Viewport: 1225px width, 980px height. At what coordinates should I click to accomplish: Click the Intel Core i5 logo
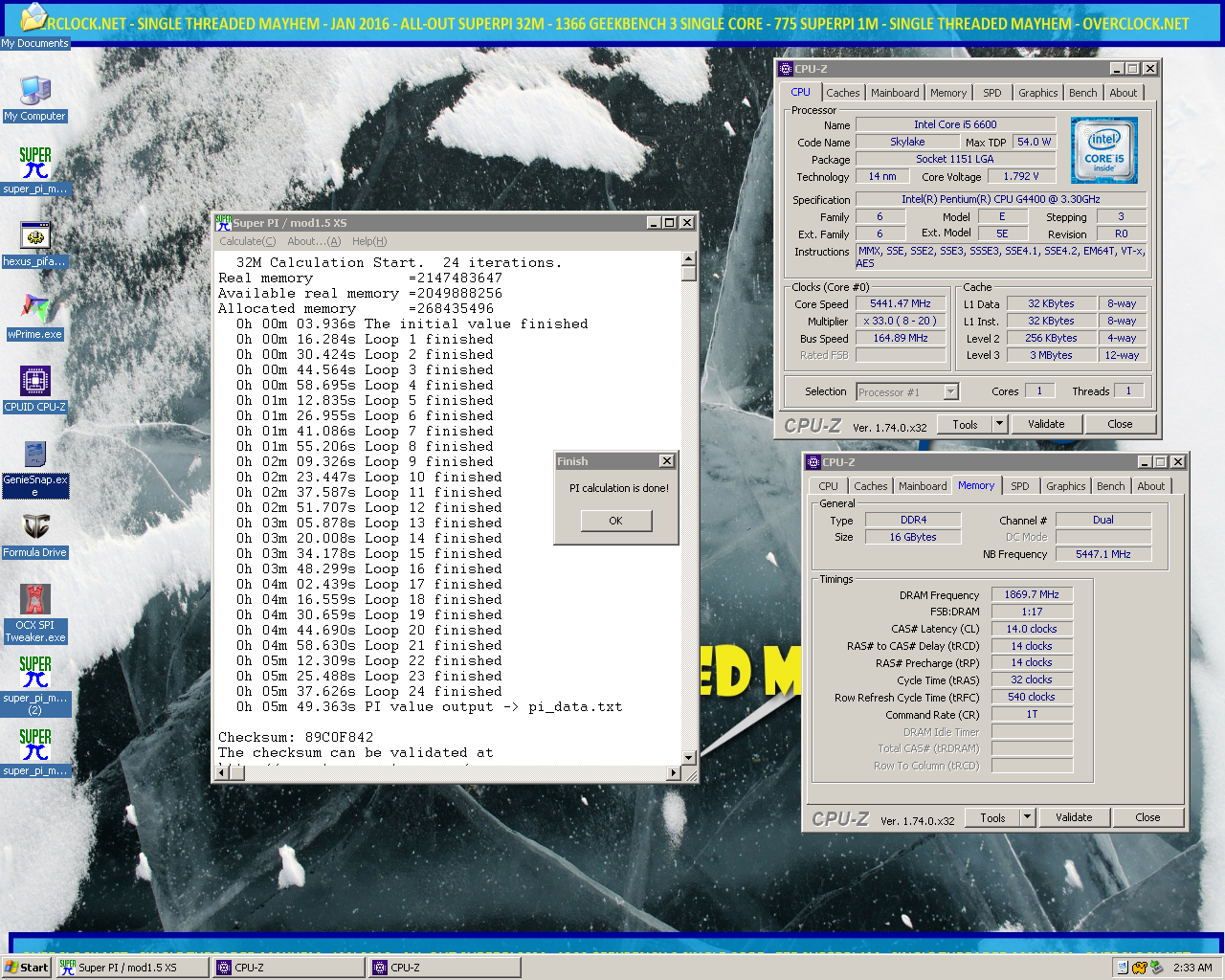(x=1104, y=150)
